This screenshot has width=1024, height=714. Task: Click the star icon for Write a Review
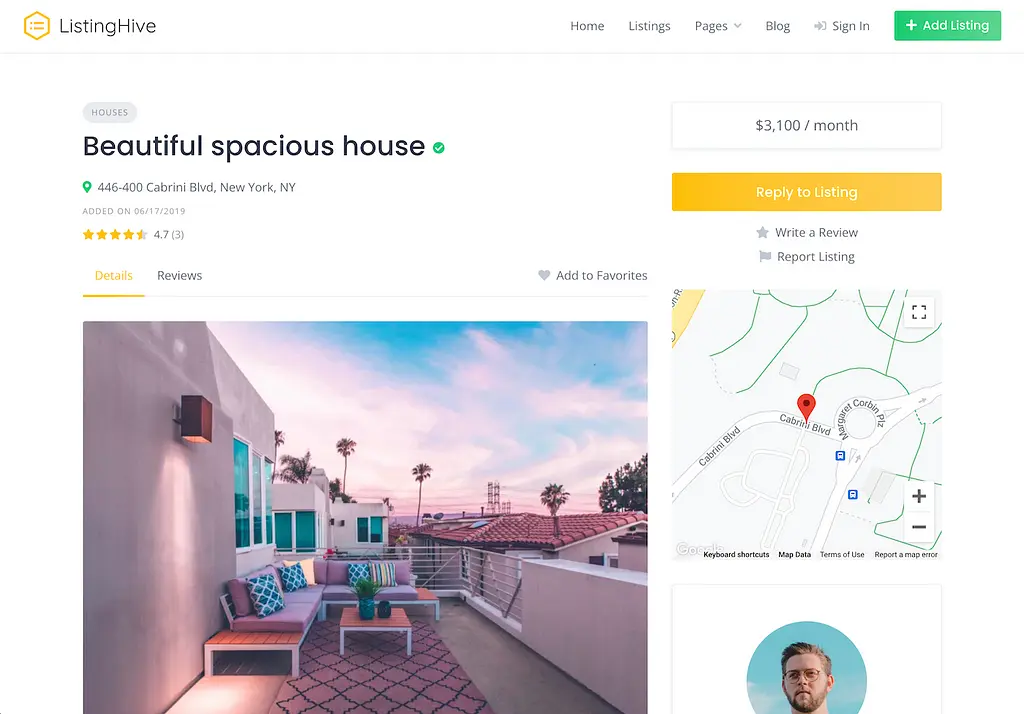pos(762,233)
